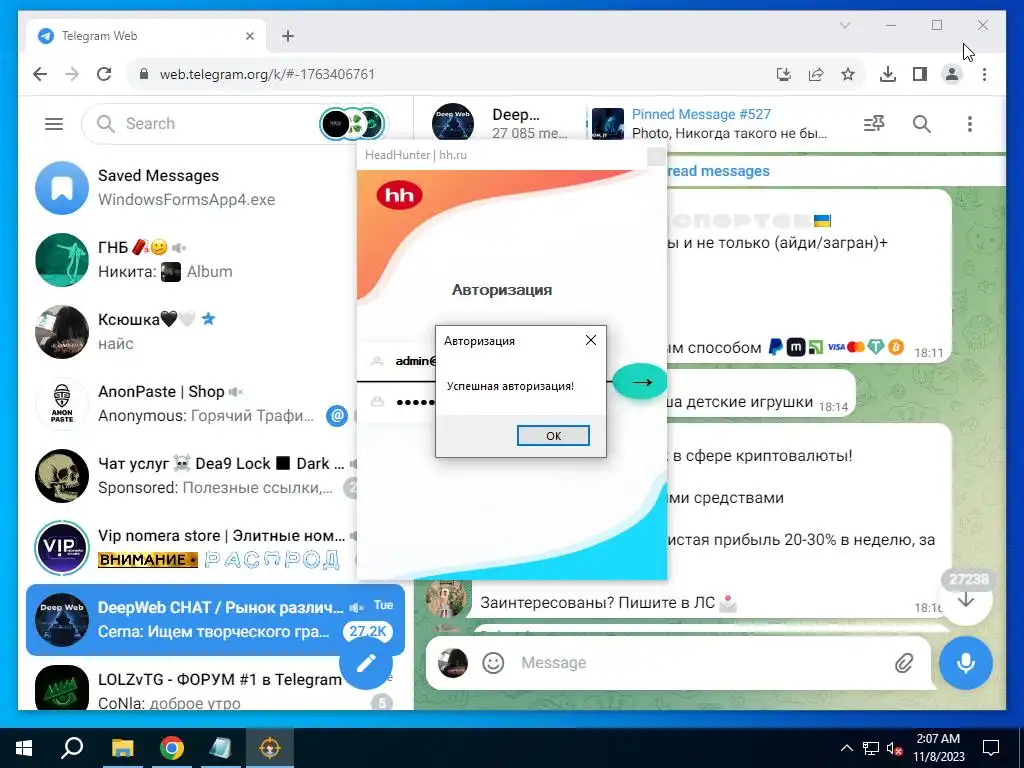1024x768 pixels.
Task: Open the notification center
Action: [991, 748]
